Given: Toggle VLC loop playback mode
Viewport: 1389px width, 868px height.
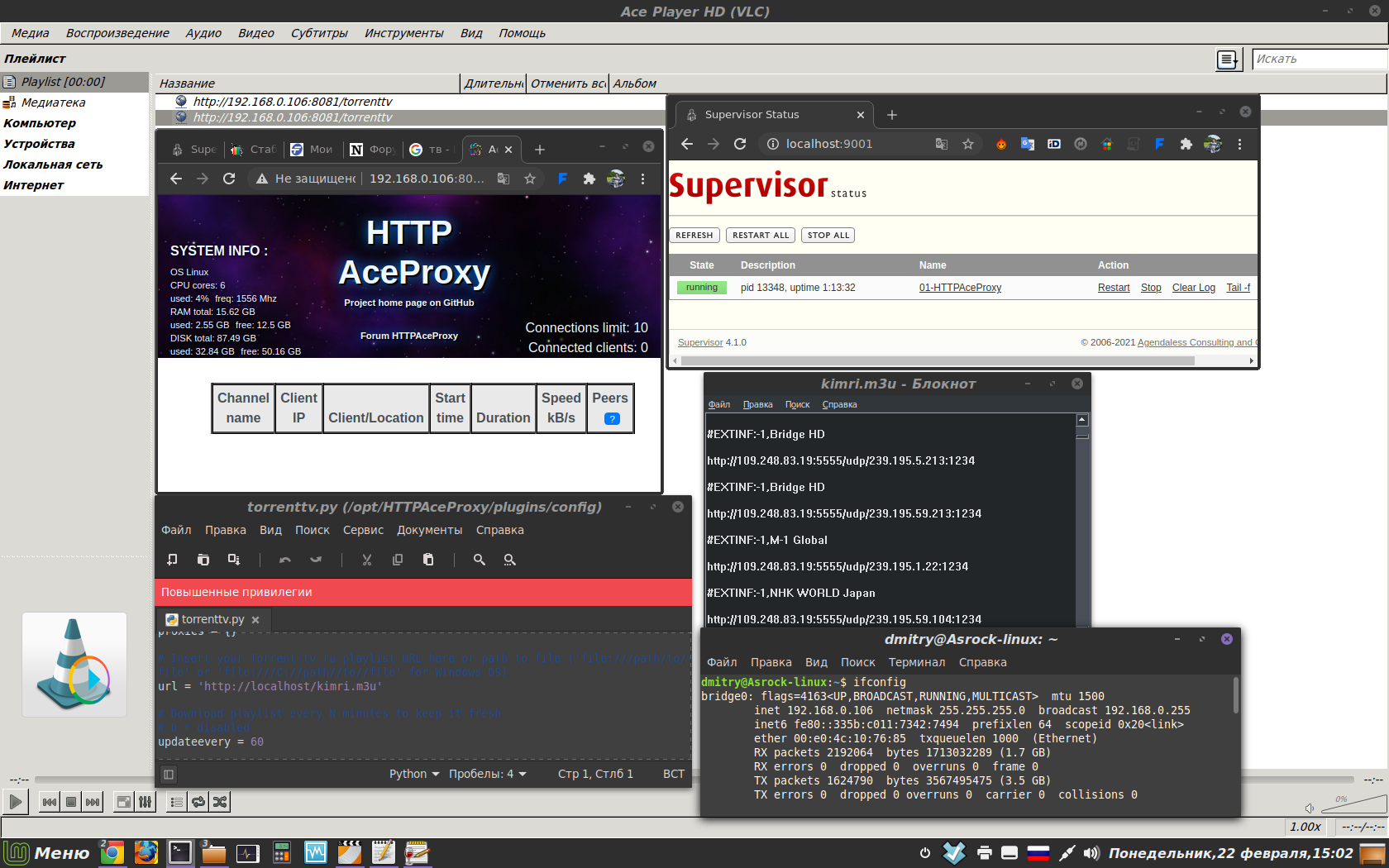Looking at the screenshot, I should pos(198,802).
